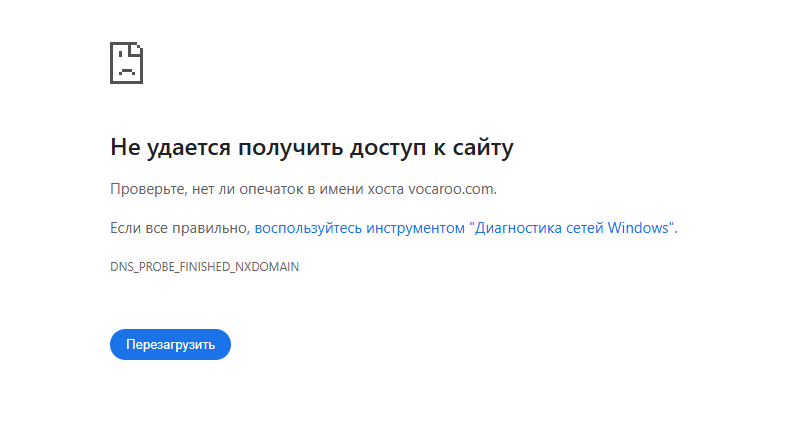Open the Диагностика сетей Windows troubleshooting link
Screen dimensions: 799x433
click(464, 228)
